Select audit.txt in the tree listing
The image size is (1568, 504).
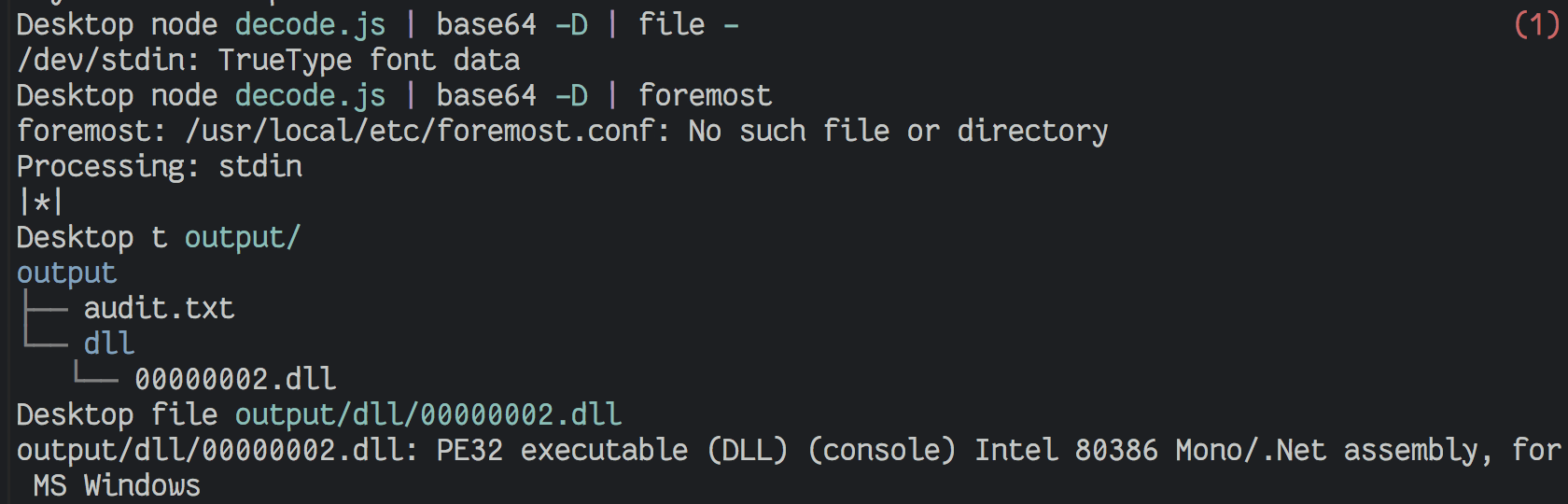[x=159, y=308]
